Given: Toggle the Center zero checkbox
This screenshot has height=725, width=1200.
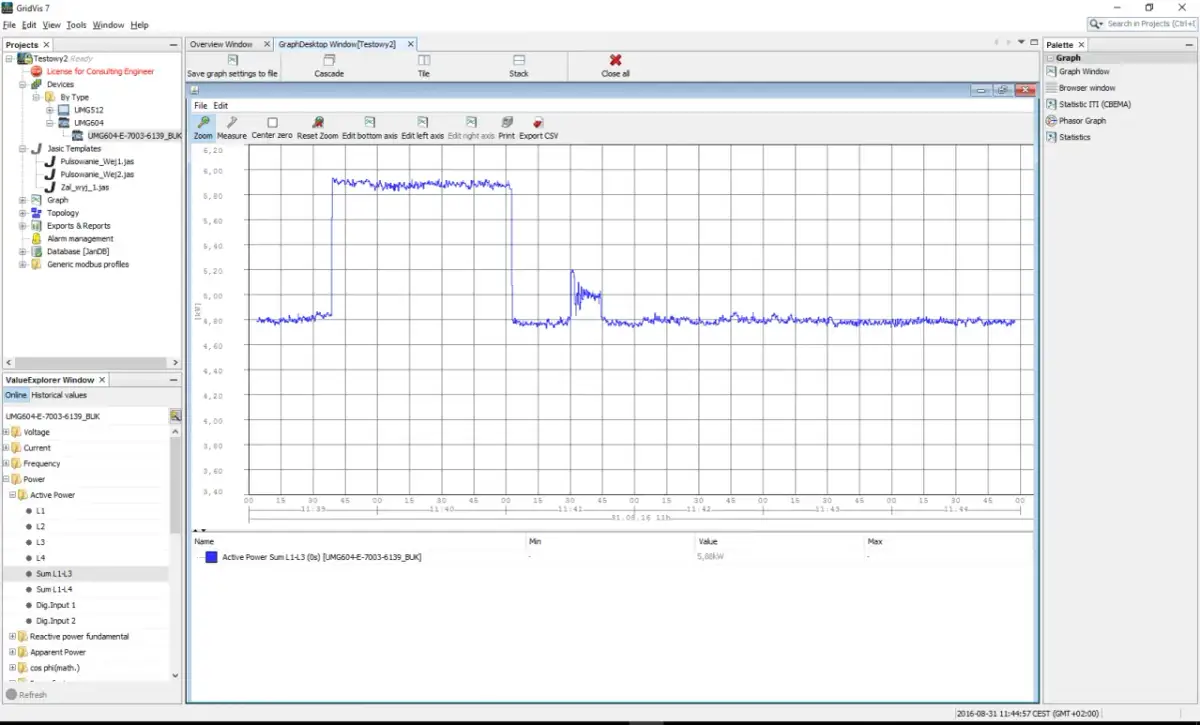Looking at the screenshot, I should point(272,123).
